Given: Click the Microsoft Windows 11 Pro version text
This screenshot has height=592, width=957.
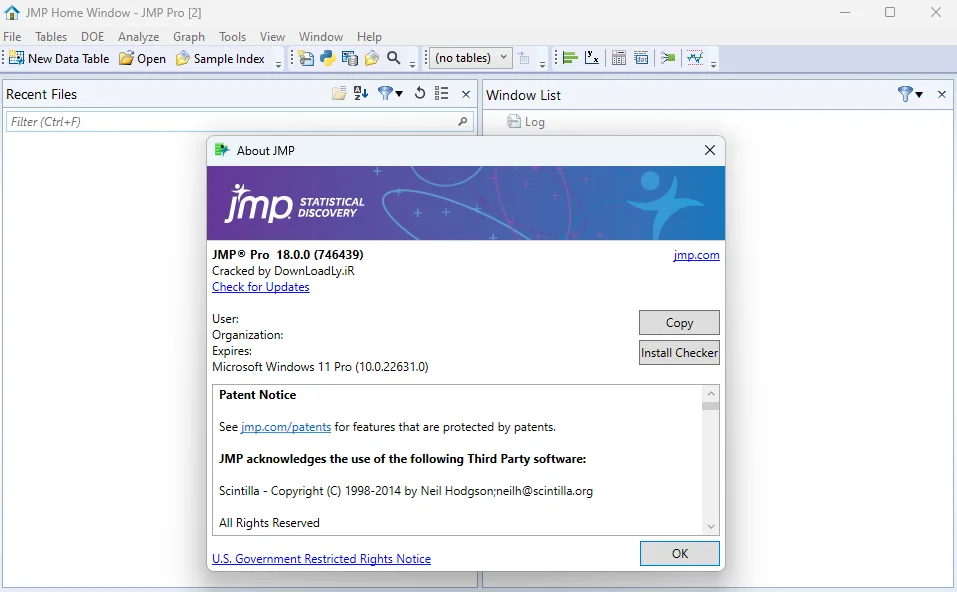Looking at the screenshot, I should pos(320,367).
